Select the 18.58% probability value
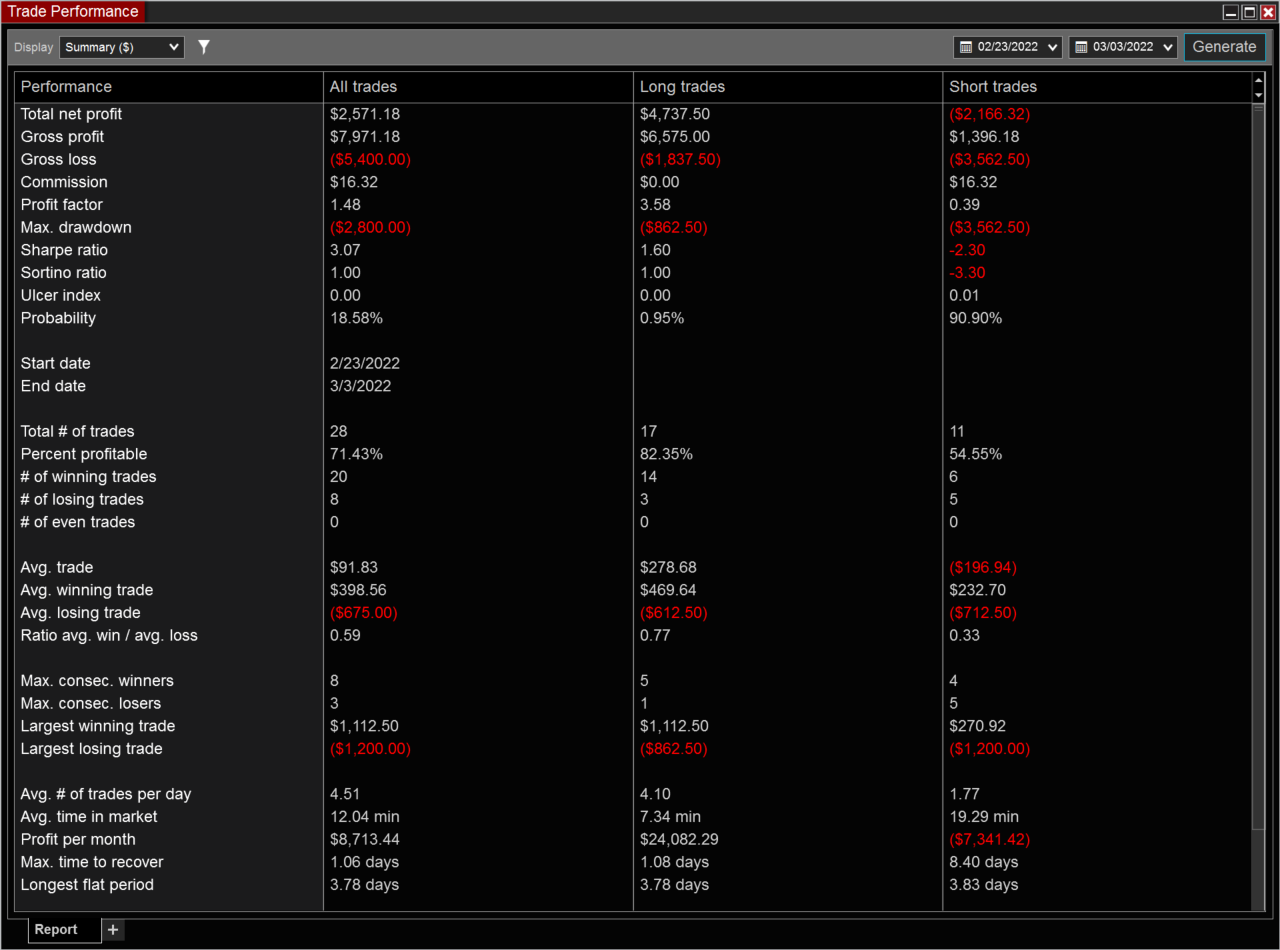Viewport: 1280px width, 950px height. (356, 318)
